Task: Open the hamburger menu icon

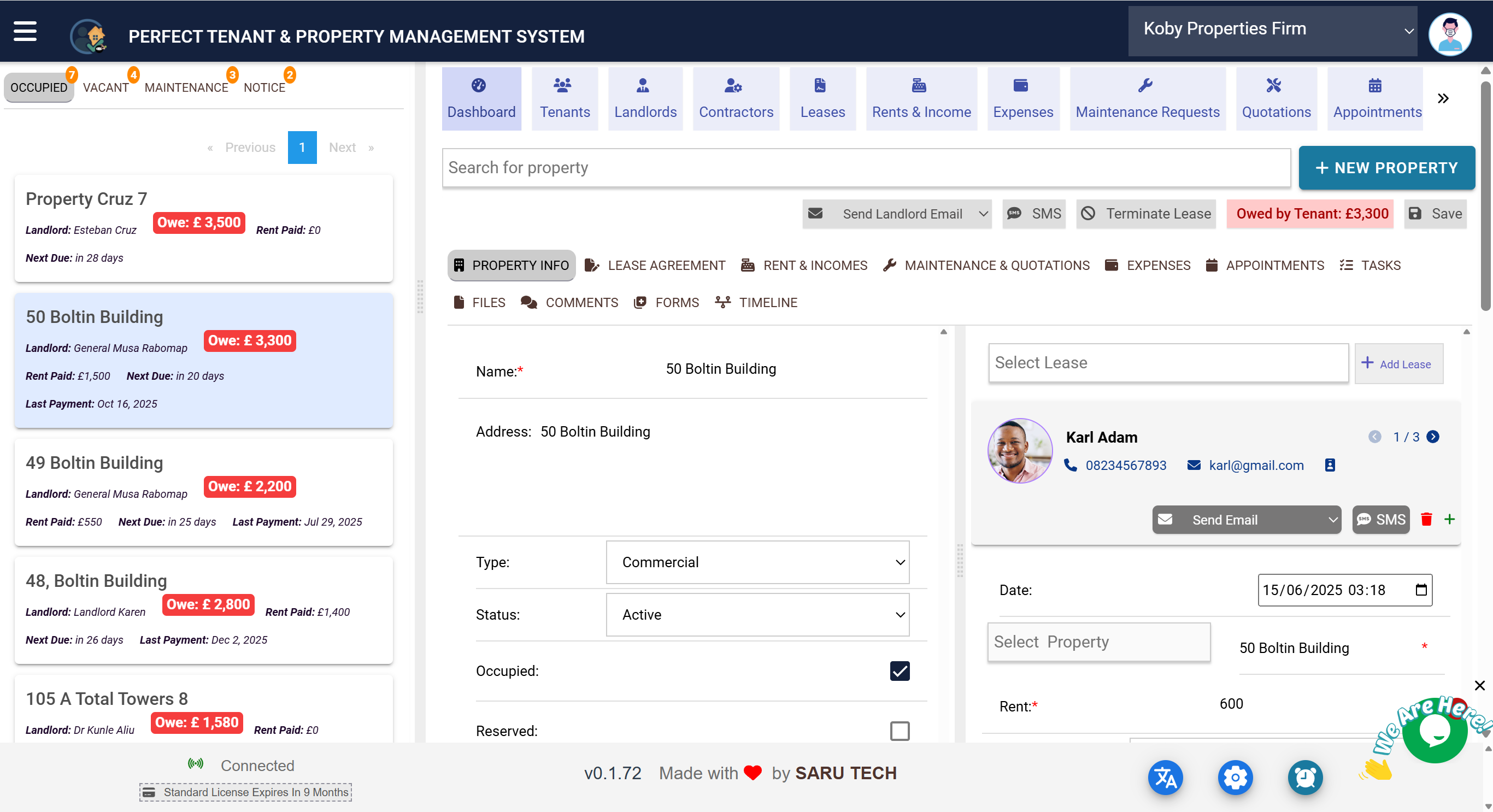Action: click(x=25, y=31)
